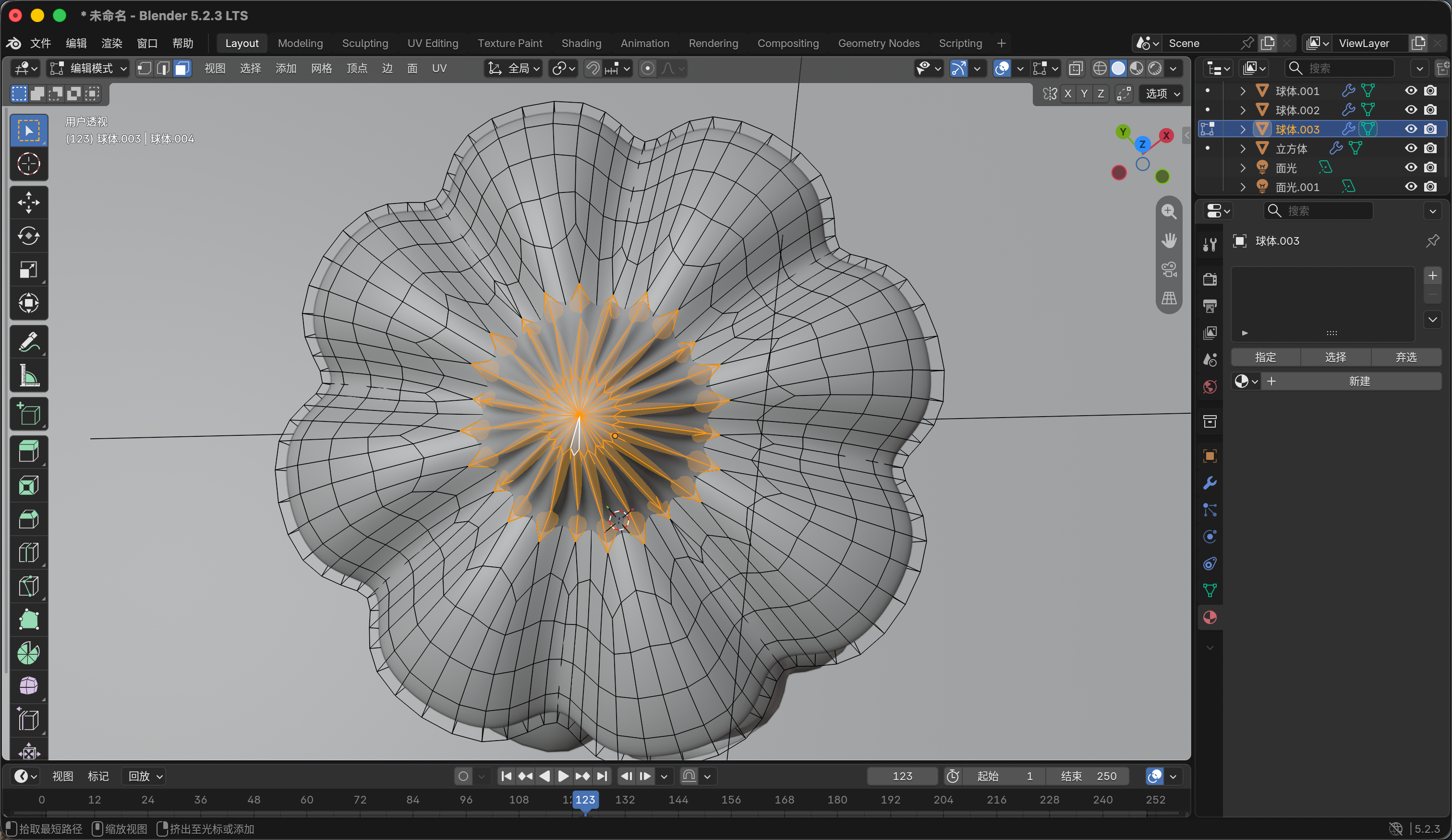Play the animation forward
Screen dimensions: 1452x840
[x=563, y=776]
